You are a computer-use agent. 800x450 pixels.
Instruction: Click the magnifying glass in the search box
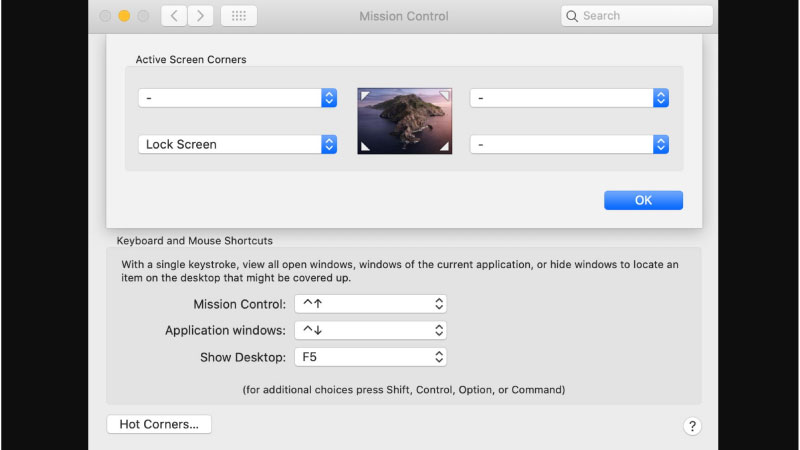572,16
